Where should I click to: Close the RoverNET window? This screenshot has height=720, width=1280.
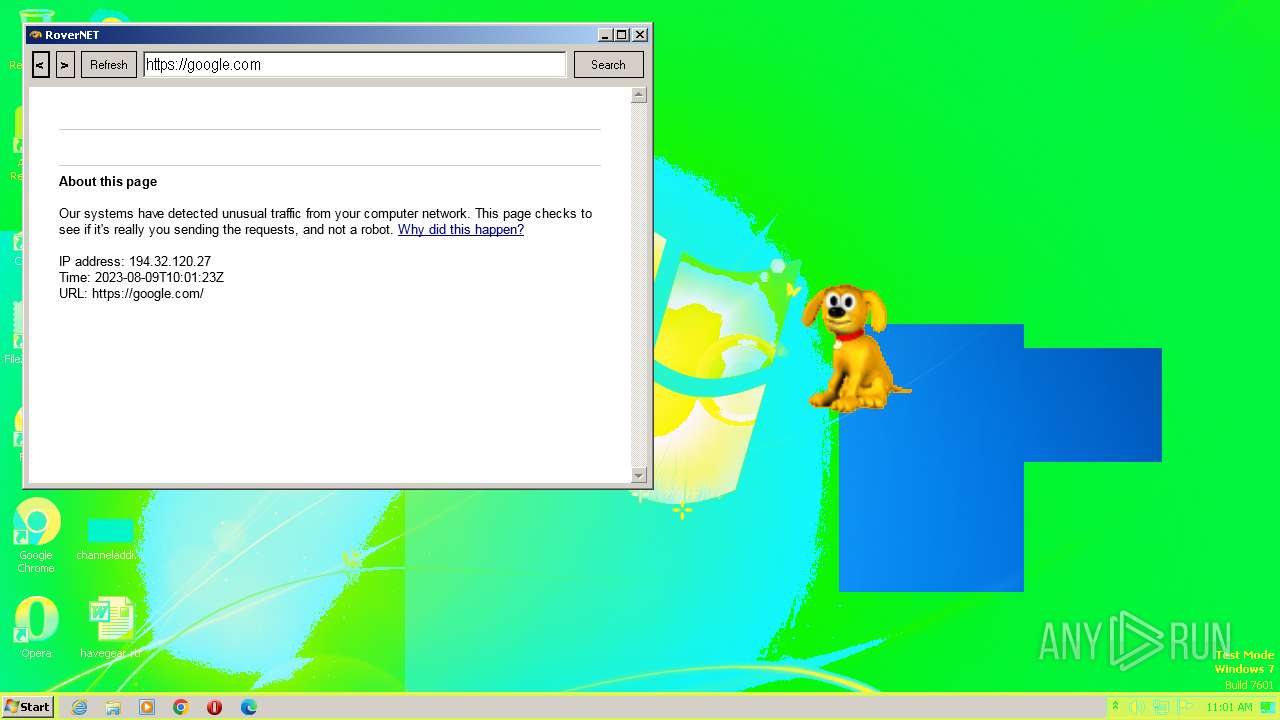tap(640, 35)
